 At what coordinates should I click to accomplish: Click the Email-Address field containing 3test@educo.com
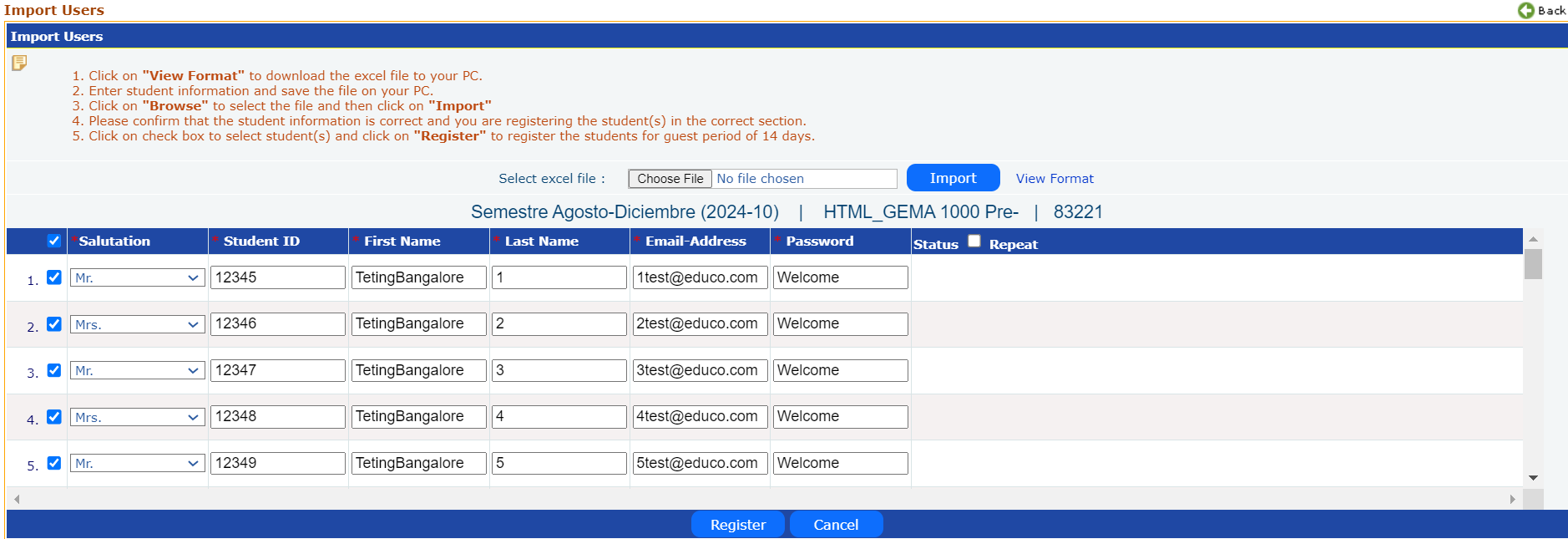[700, 370]
